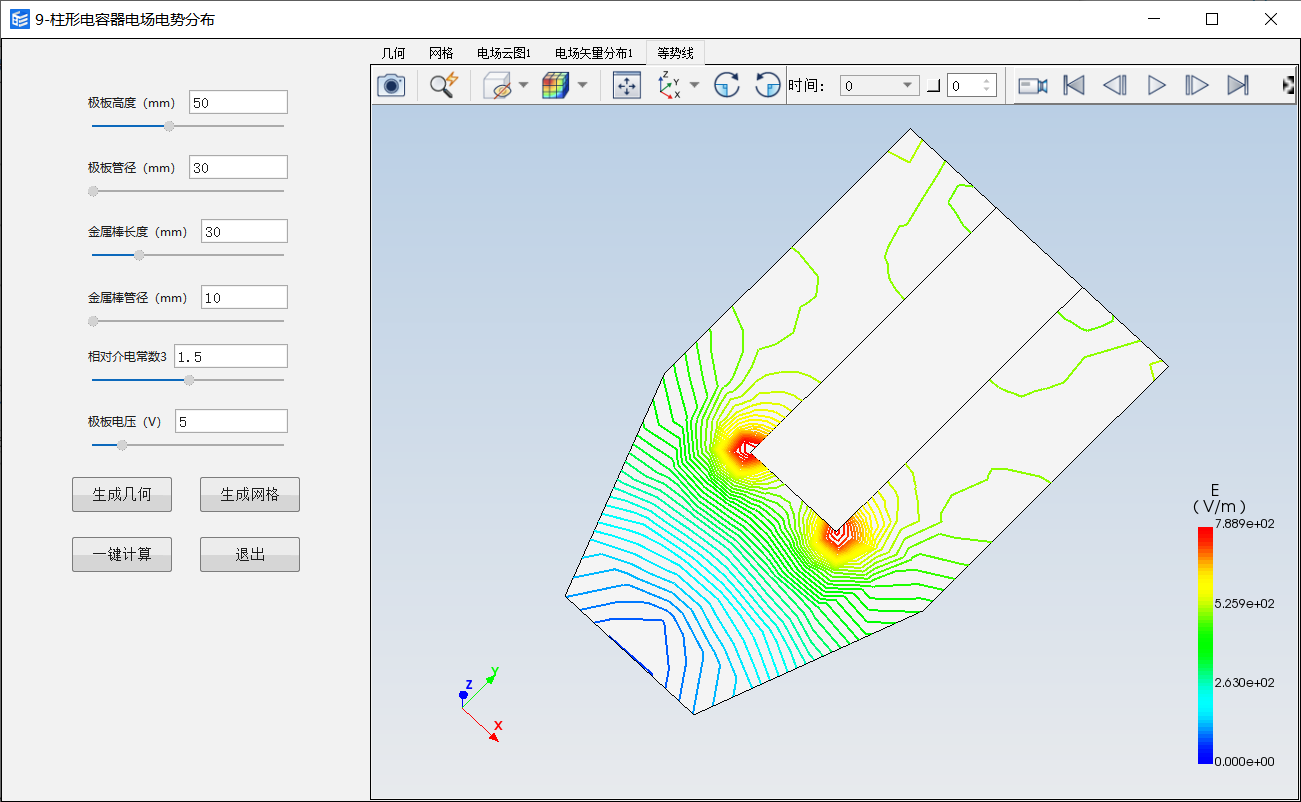Switch to the 几何 tab
The width and height of the screenshot is (1301, 802).
[394, 53]
